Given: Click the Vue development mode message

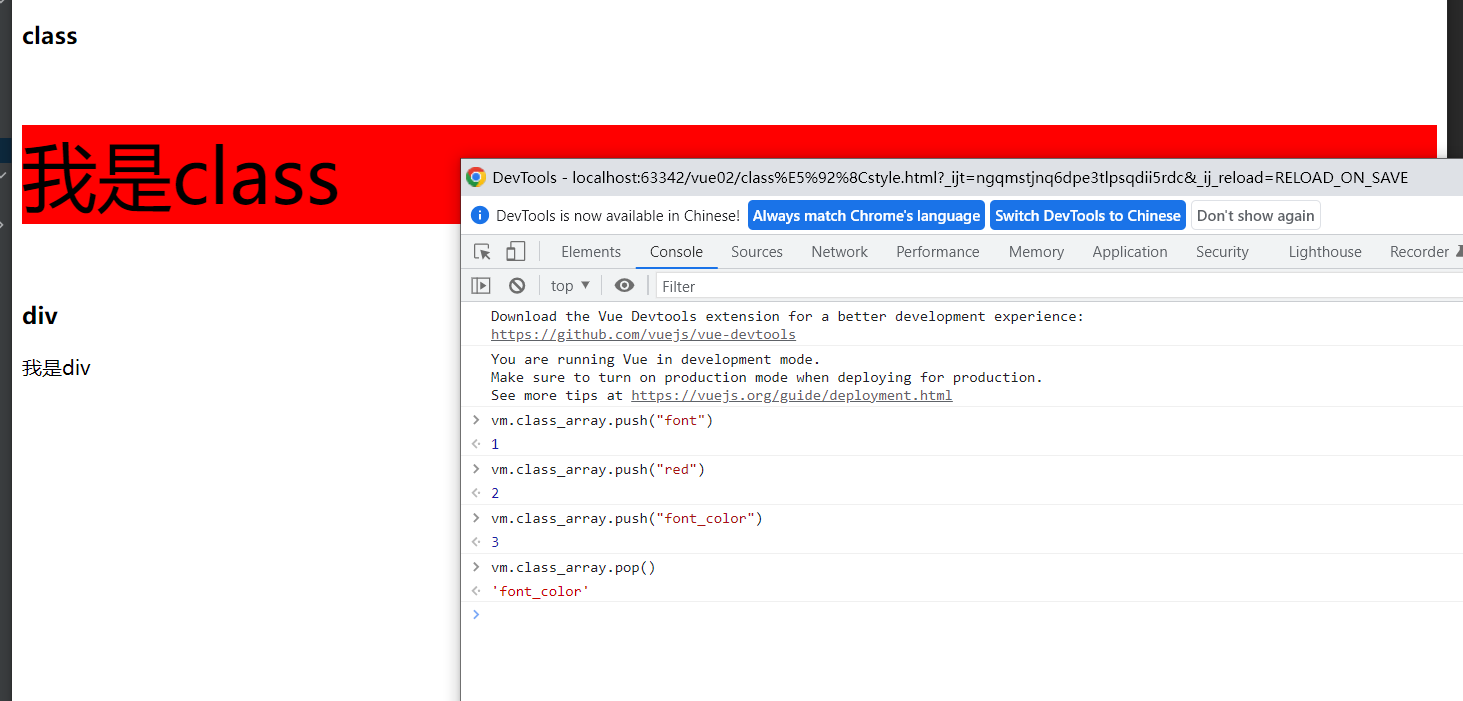Looking at the screenshot, I should click(x=767, y=377).
